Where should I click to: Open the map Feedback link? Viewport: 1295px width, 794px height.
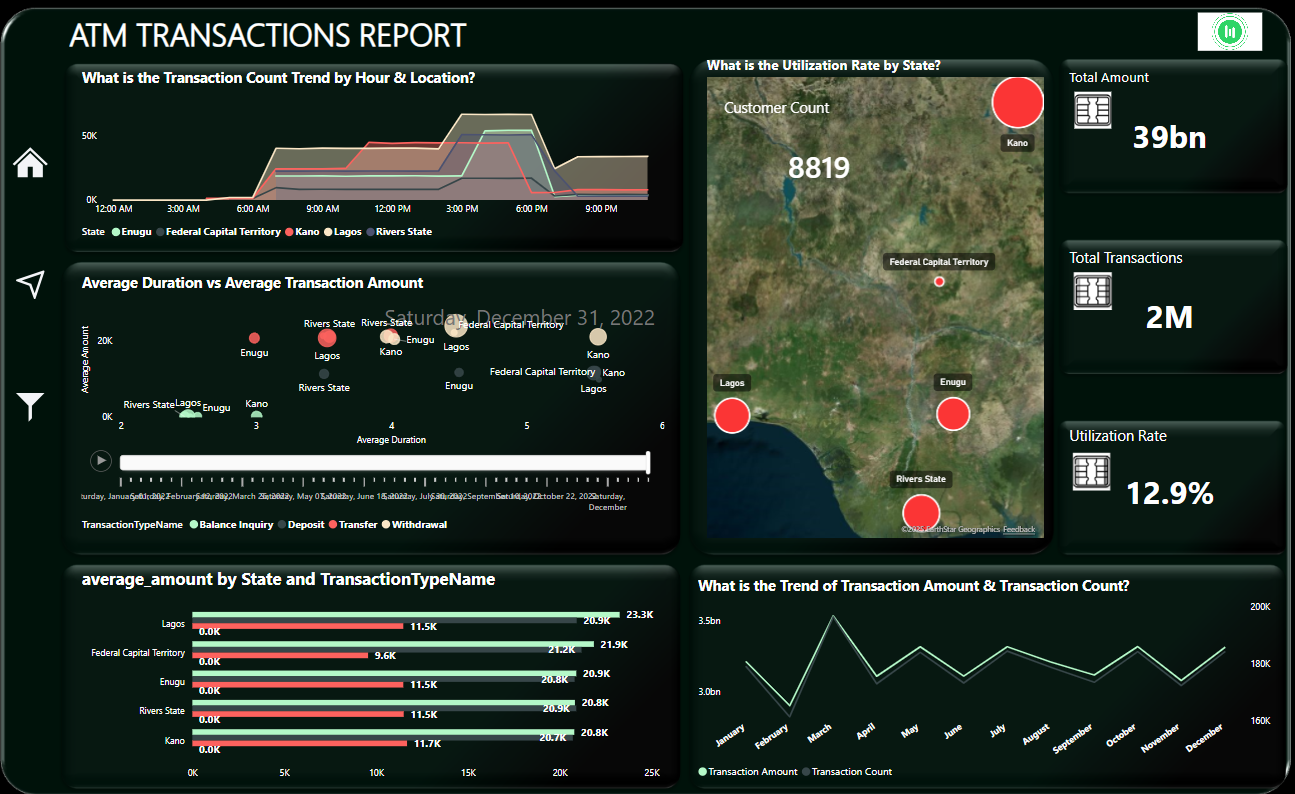pos(1019,529)
